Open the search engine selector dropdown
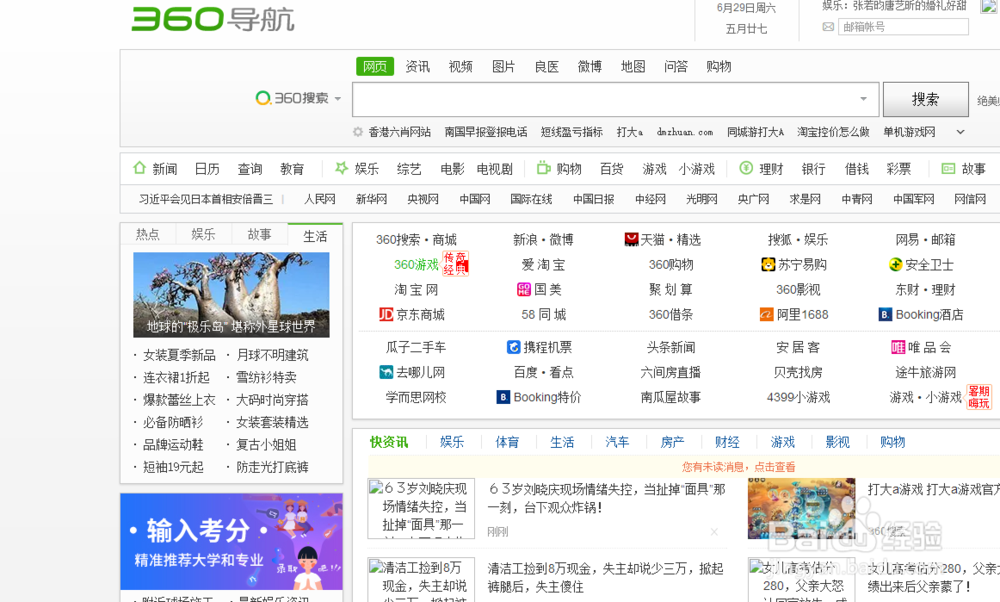 tap(338, 98)
